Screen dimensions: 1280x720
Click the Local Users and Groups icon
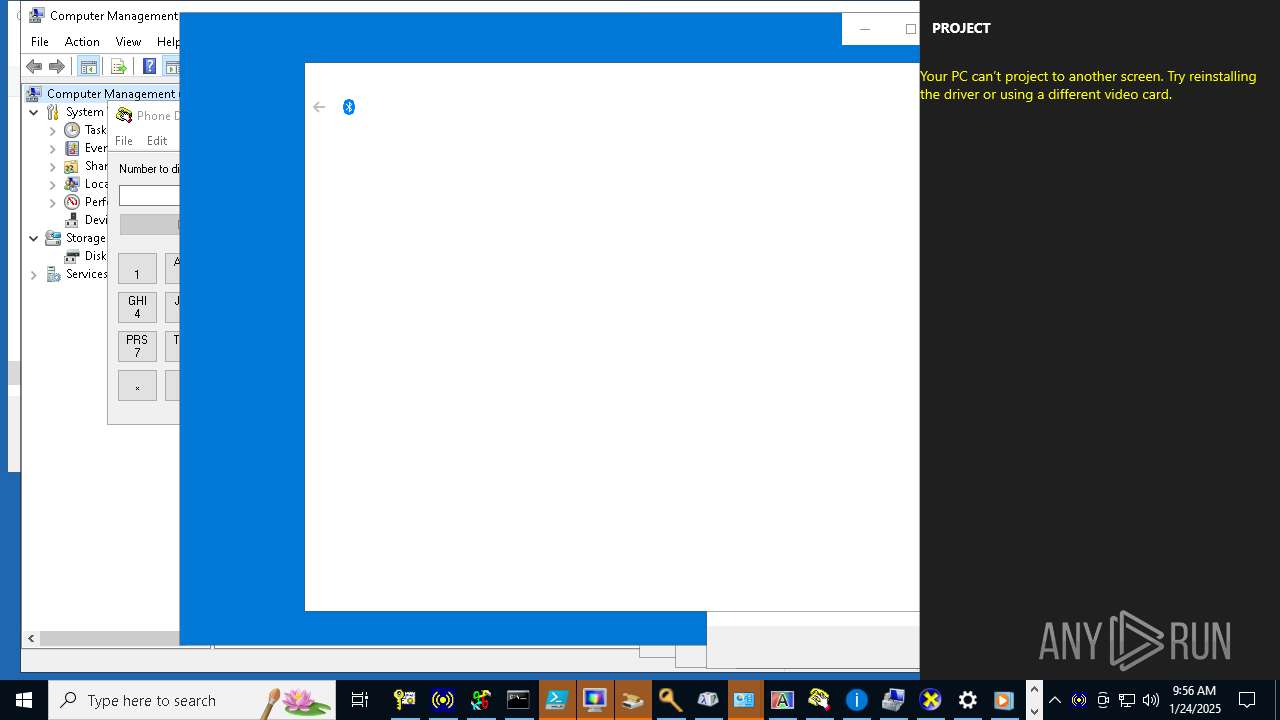pyautogui.click(x=72, y=184)
